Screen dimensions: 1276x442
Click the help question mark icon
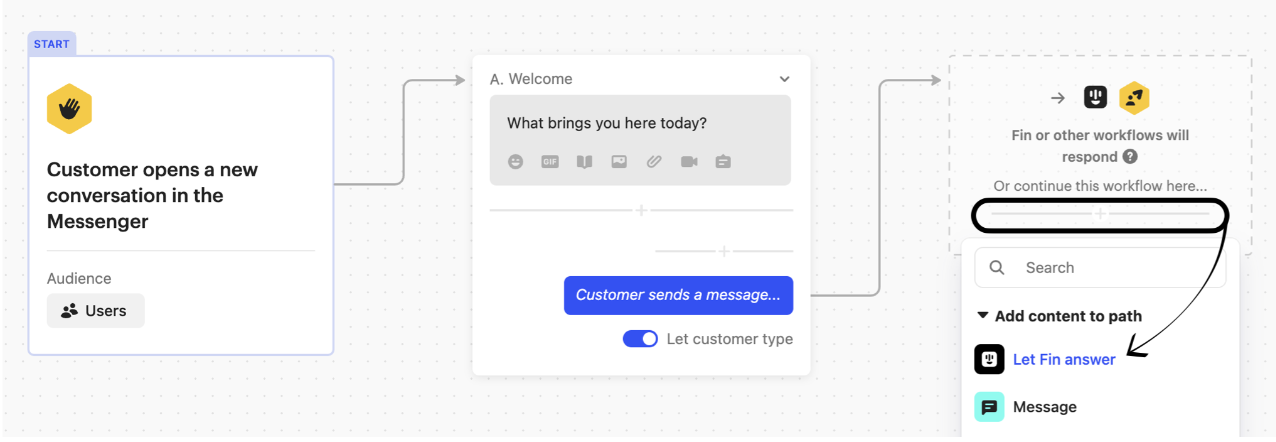tap(1130, 157)
